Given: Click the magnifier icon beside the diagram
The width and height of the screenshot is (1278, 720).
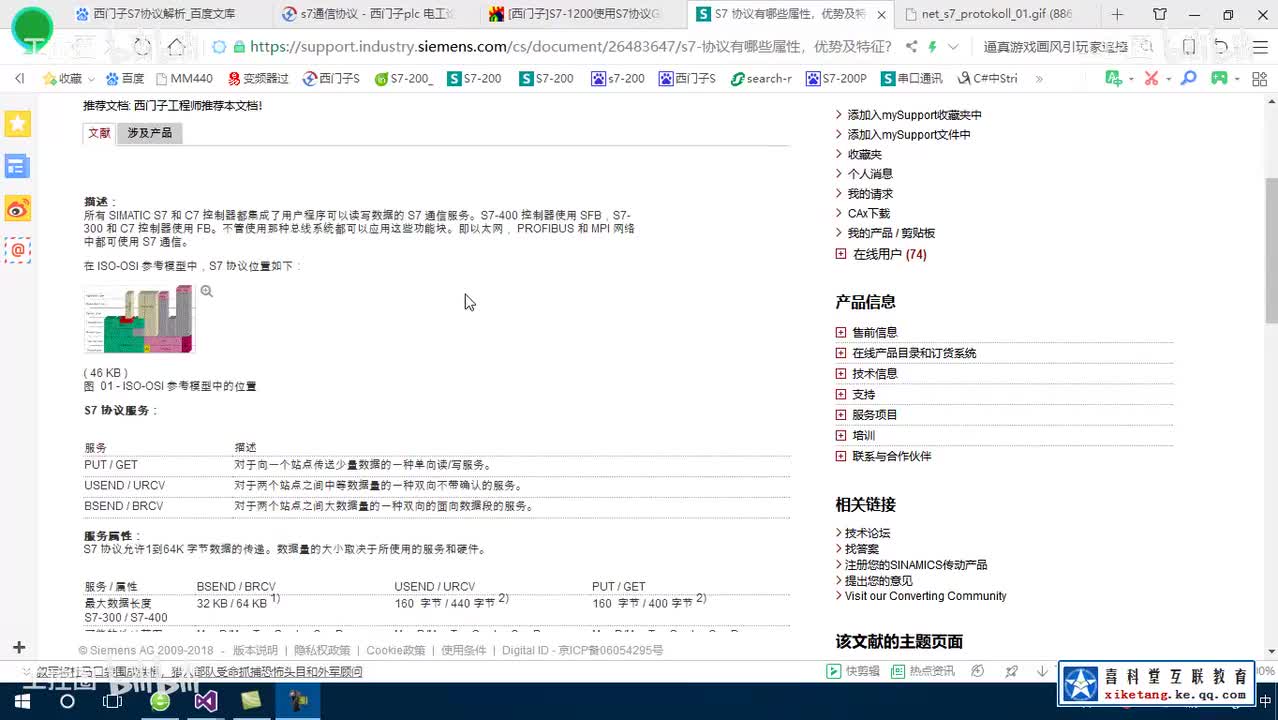Looking at the screenshot, I should point(206,291).
